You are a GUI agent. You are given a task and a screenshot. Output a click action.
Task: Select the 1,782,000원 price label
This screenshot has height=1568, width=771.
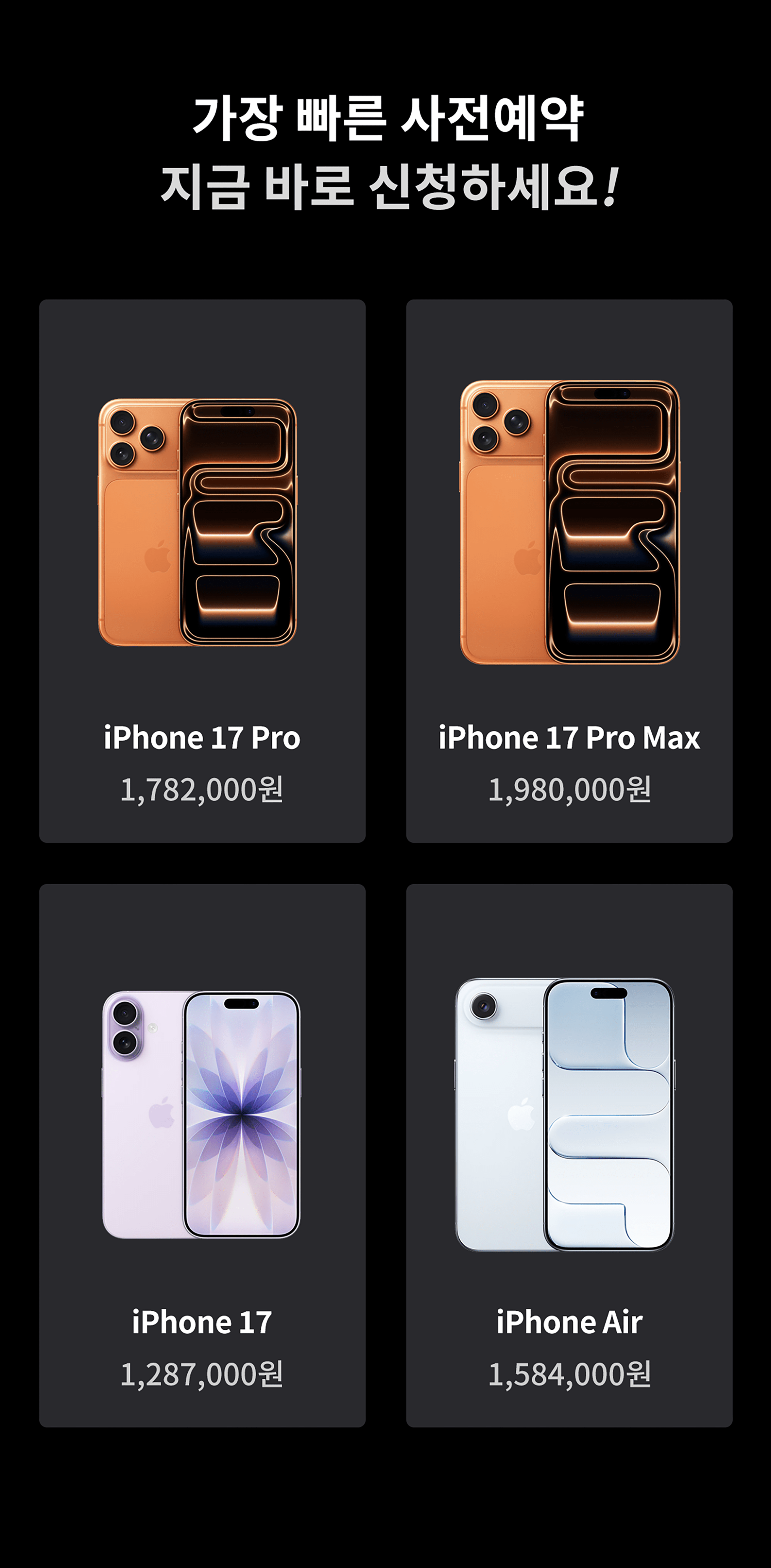pyautogui.click(x=202, y=790)
